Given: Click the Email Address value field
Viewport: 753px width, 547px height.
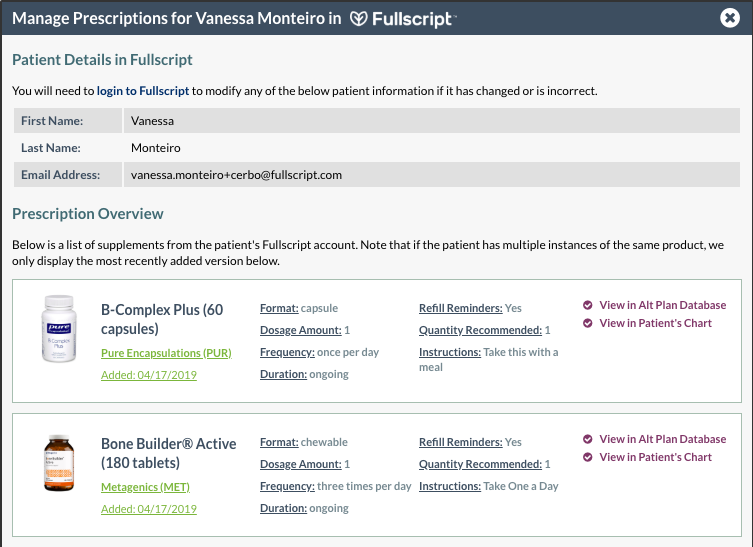Looking at the screenshot, I should (432, 175).
